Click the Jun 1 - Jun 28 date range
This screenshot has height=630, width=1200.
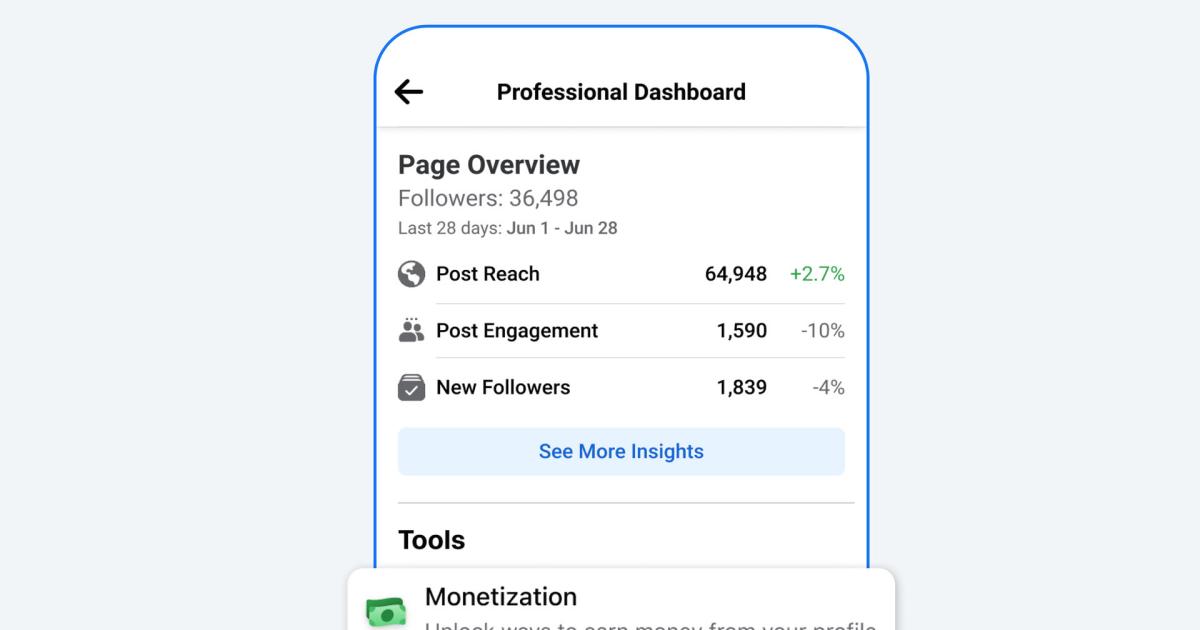point(562,228)
